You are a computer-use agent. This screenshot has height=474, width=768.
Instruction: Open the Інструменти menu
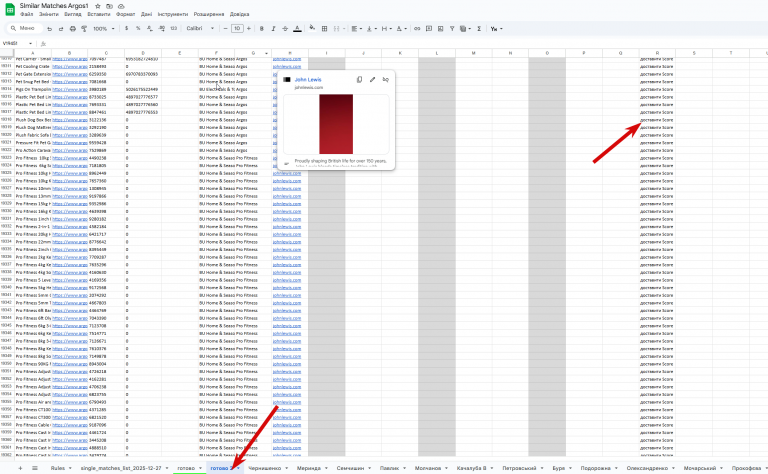172,14
